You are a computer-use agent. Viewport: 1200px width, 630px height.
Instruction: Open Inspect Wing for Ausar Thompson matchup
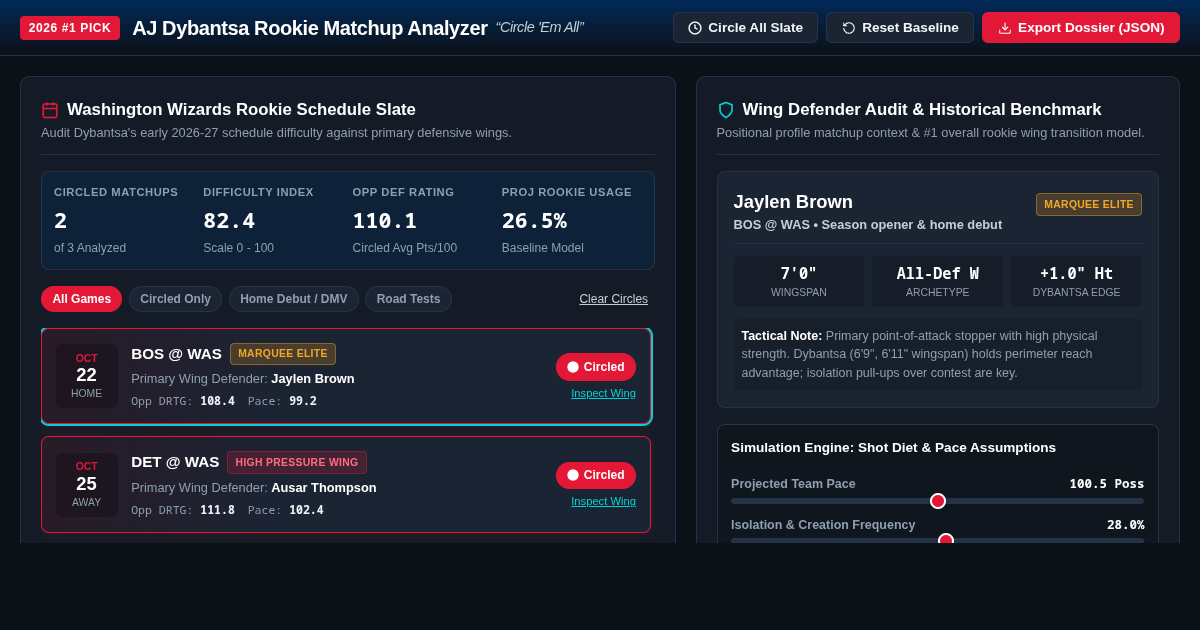(x=603, y=501)
